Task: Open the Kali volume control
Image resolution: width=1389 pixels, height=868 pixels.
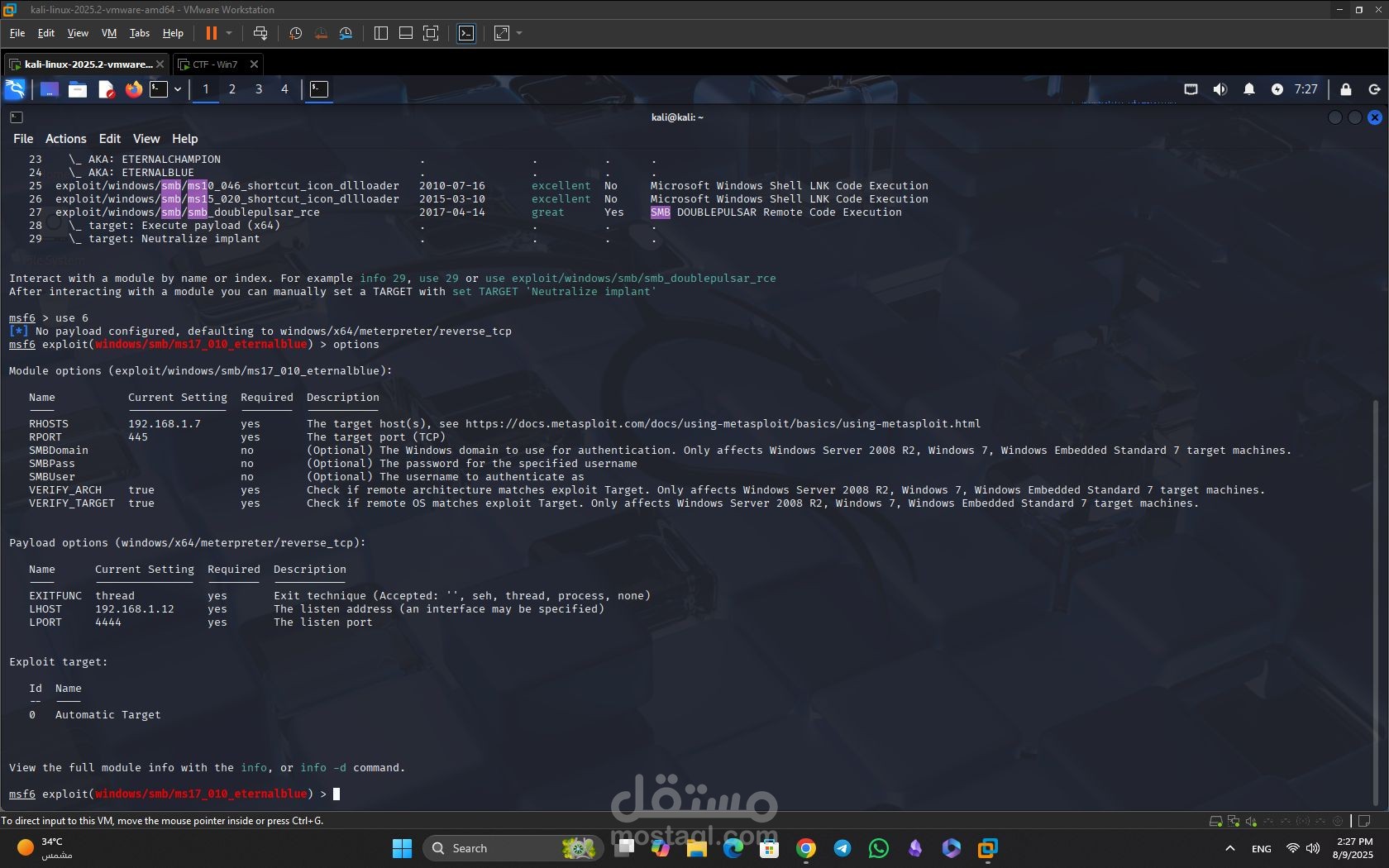Action: click(1220, 89)
